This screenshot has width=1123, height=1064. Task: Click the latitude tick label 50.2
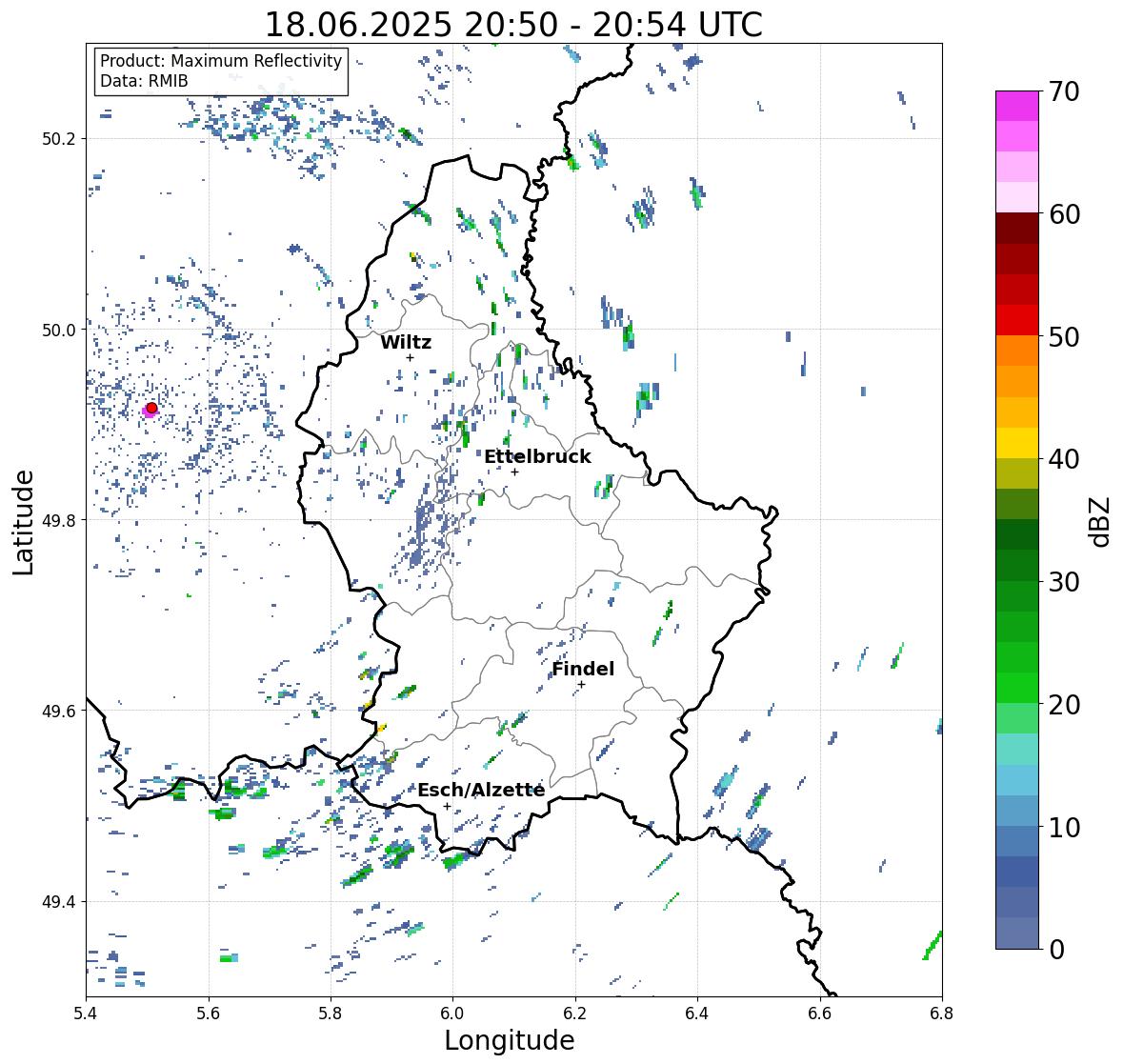coord(59,139)
